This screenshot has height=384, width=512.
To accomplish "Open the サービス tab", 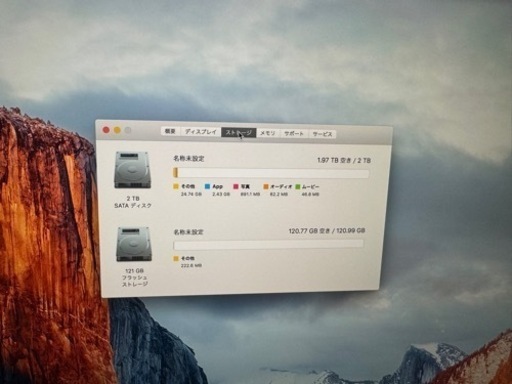I will coord(322,134).
